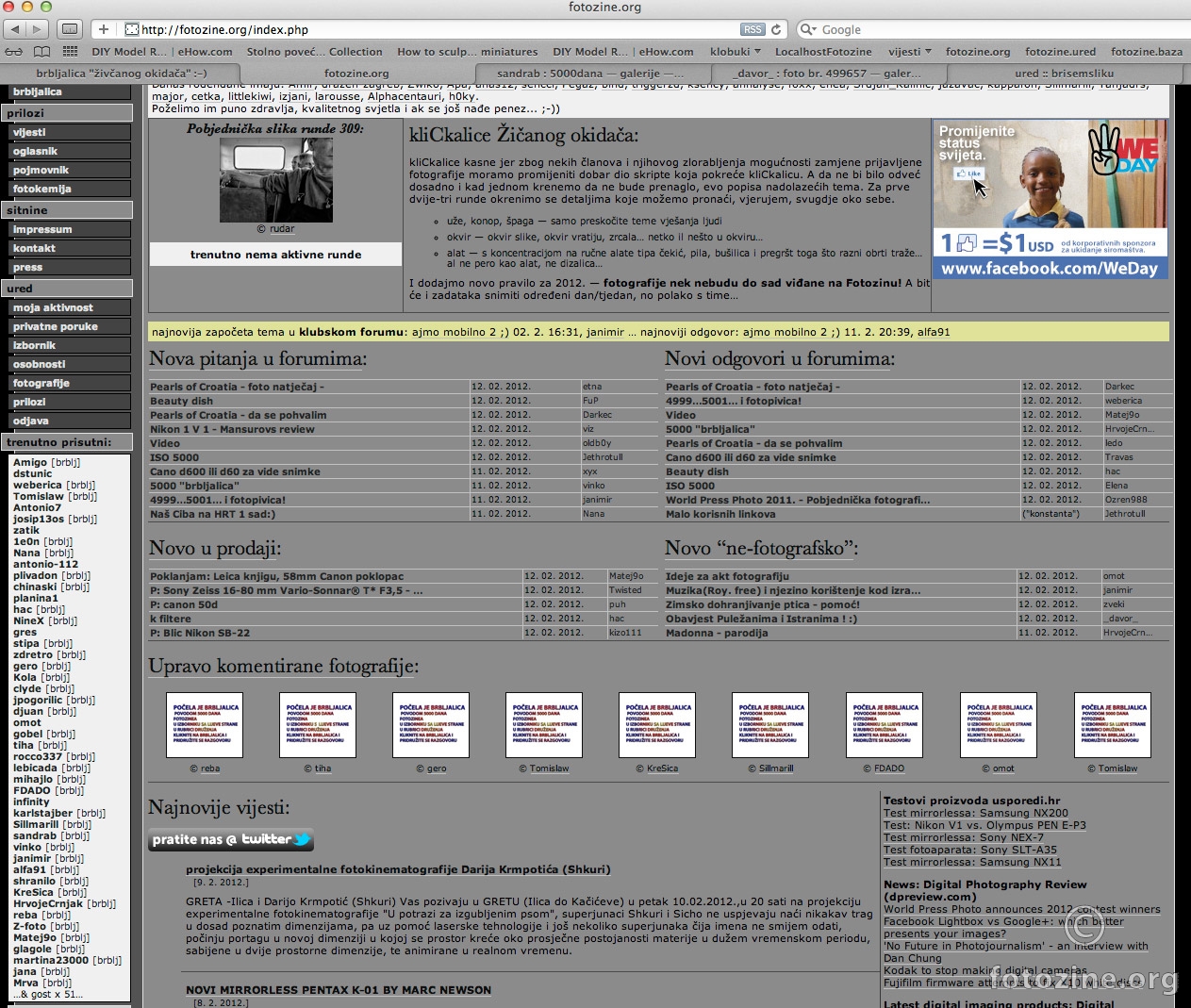The height and width of the screenshot is (1008, 1191).
Task: Expand the 'vijesti' bookmarks folder
Action: point(910,52)
